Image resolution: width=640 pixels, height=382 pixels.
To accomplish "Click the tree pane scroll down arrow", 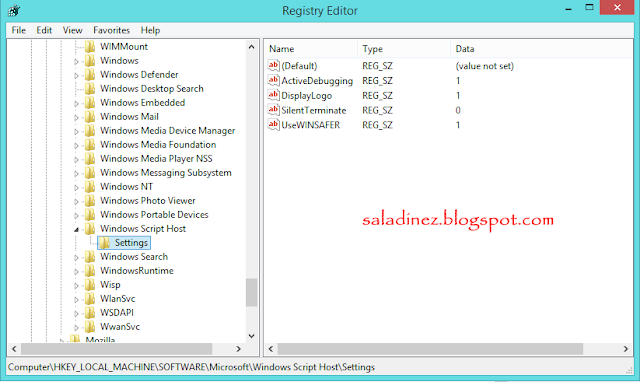I will coord(251,336).
